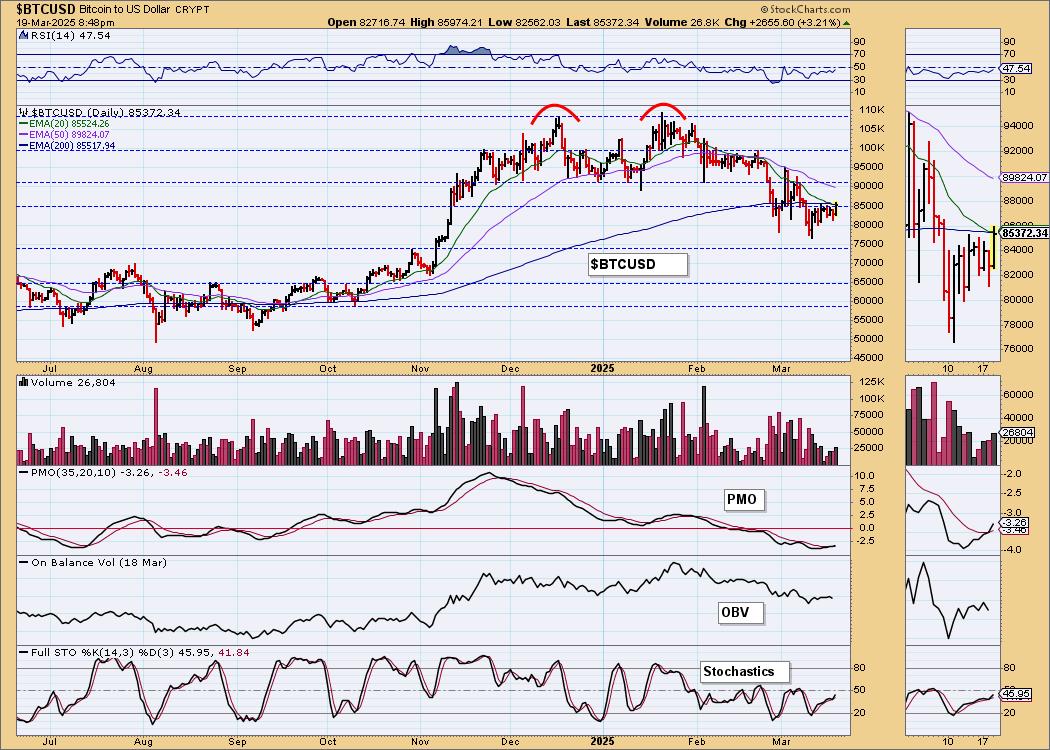Click the green line swatch beside EMA(20)
The height and width of the screenshot is (750, 1050).
click(x=24, y=124)
